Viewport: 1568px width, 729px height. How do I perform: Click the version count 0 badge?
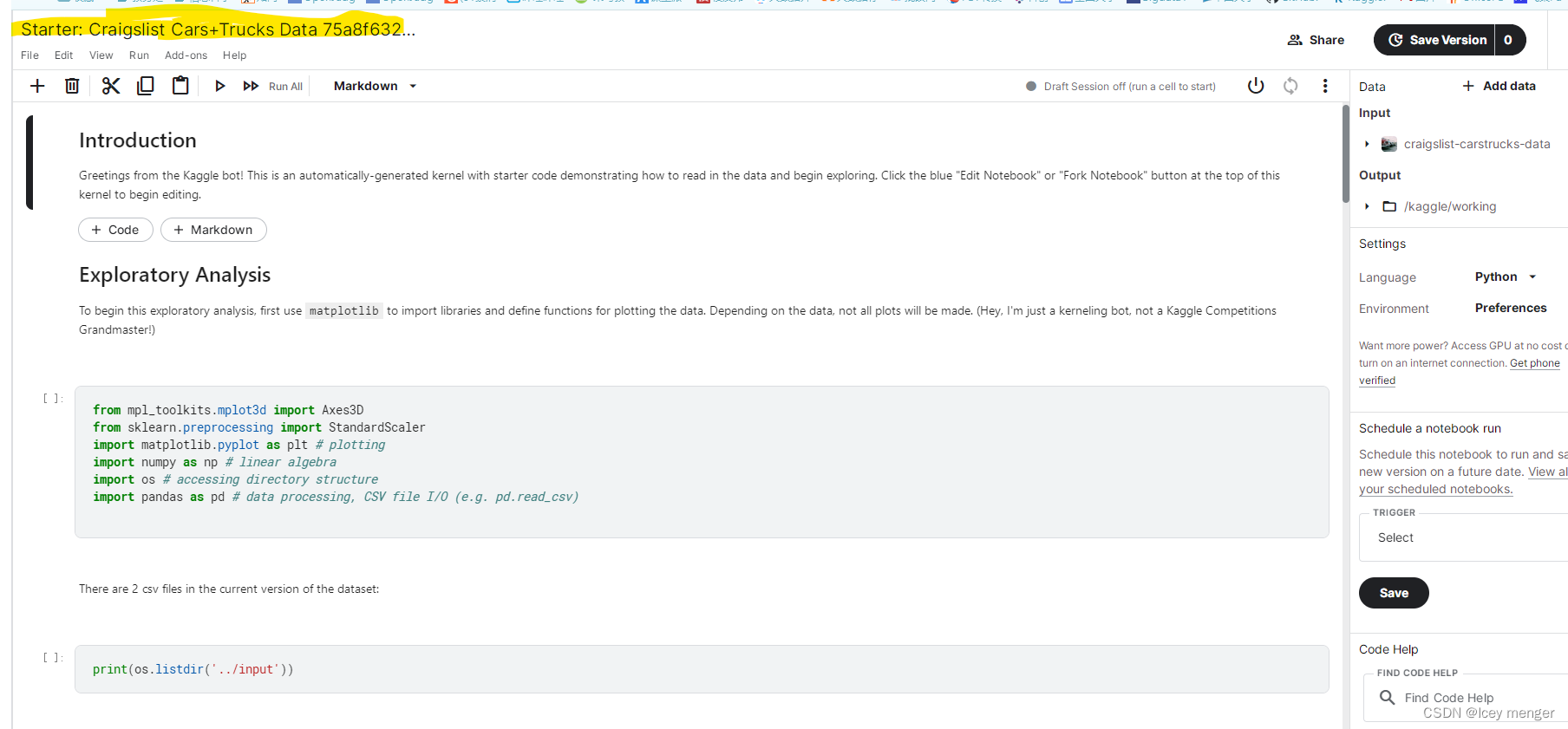1509,40
